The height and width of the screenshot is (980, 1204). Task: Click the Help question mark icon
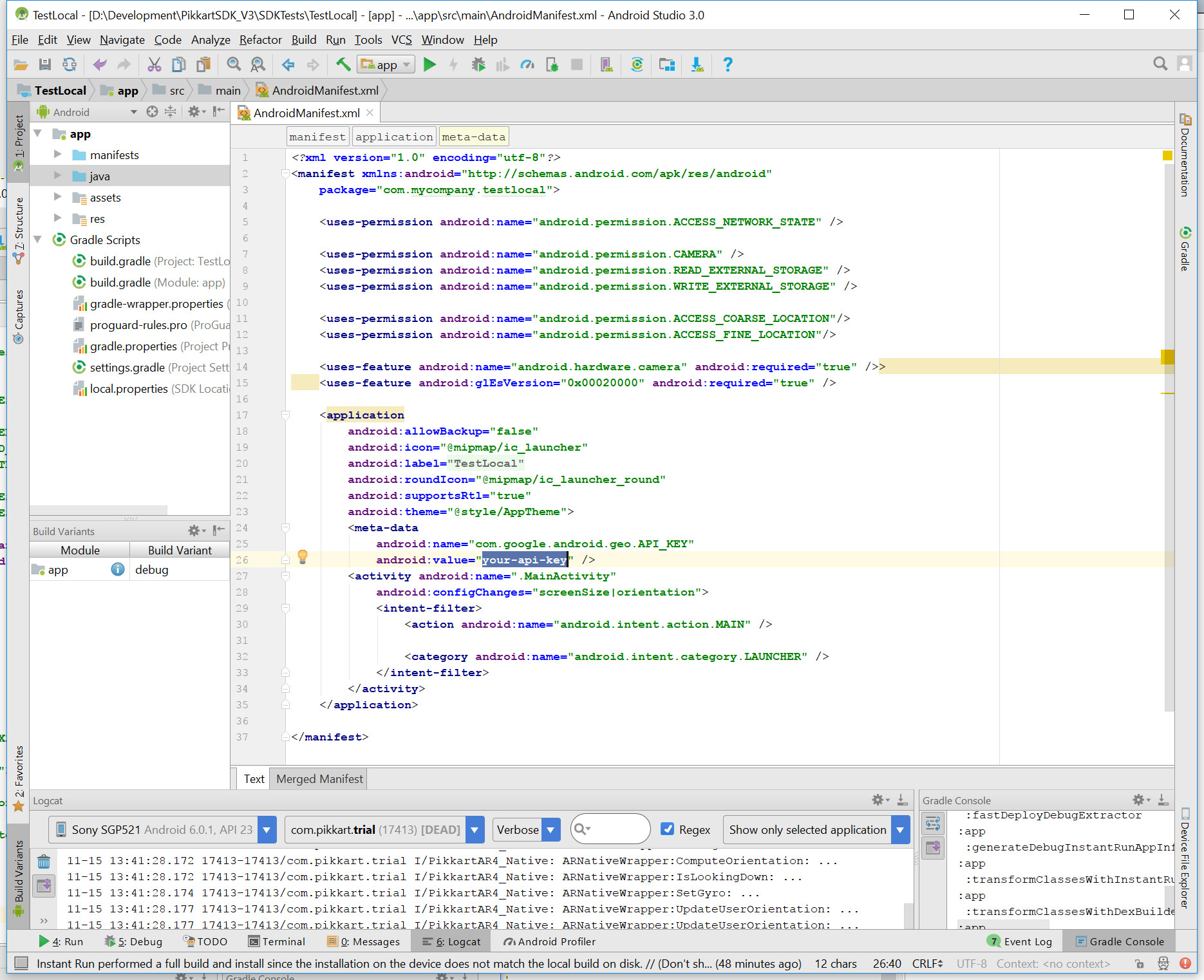coord(728,64)
